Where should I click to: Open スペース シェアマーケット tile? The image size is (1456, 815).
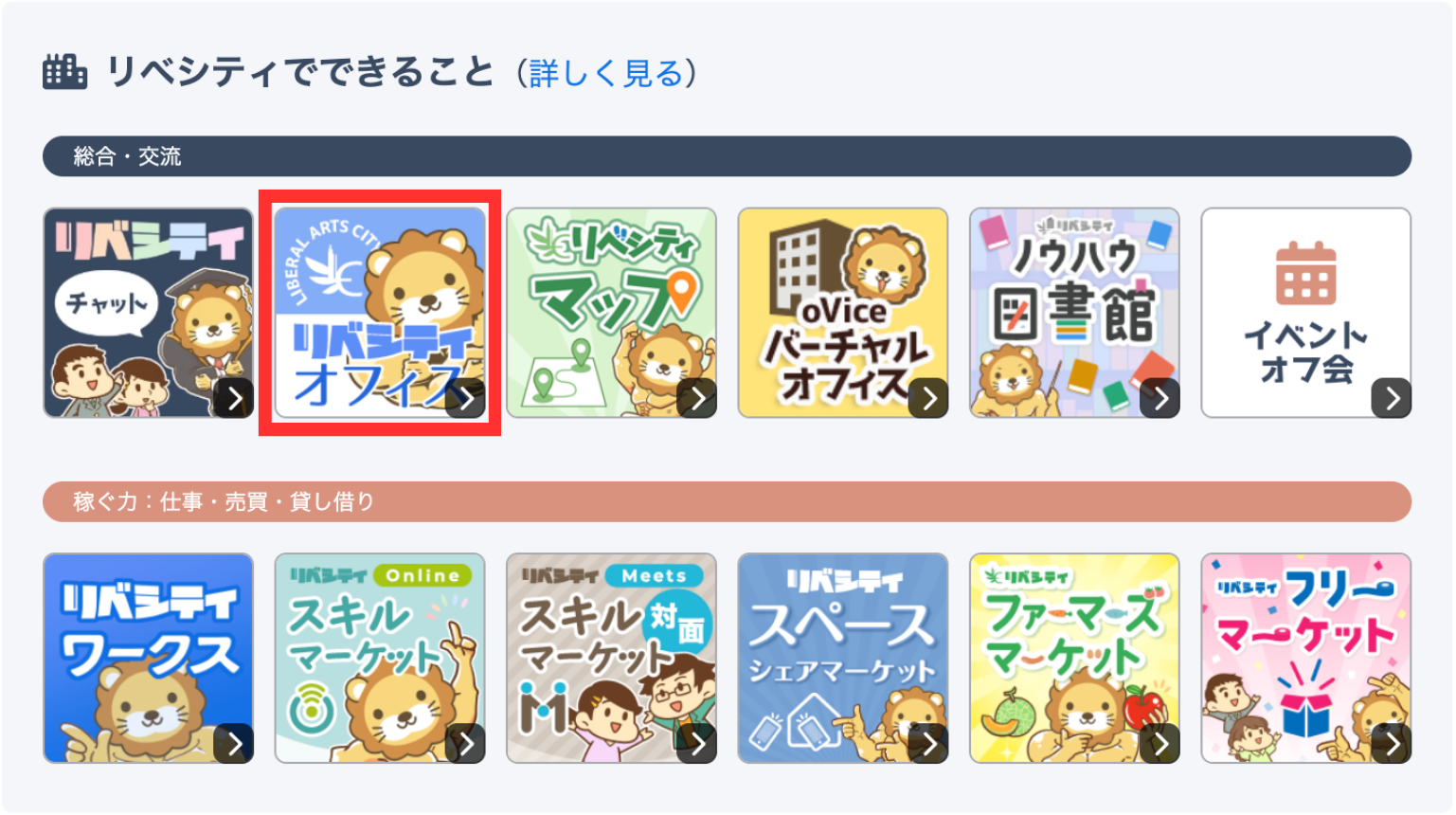coord(843,659)
